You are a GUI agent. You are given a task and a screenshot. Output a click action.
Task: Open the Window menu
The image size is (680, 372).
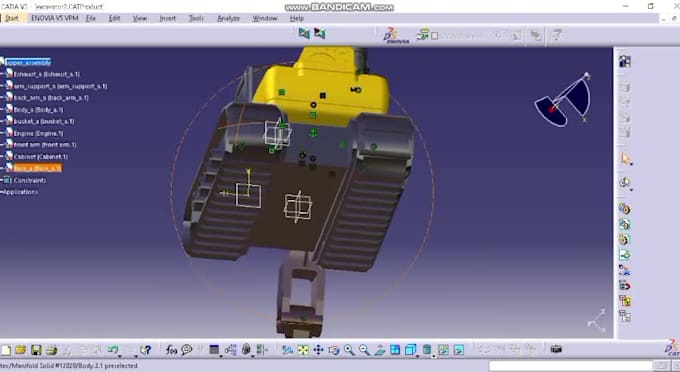coord(265,18)
